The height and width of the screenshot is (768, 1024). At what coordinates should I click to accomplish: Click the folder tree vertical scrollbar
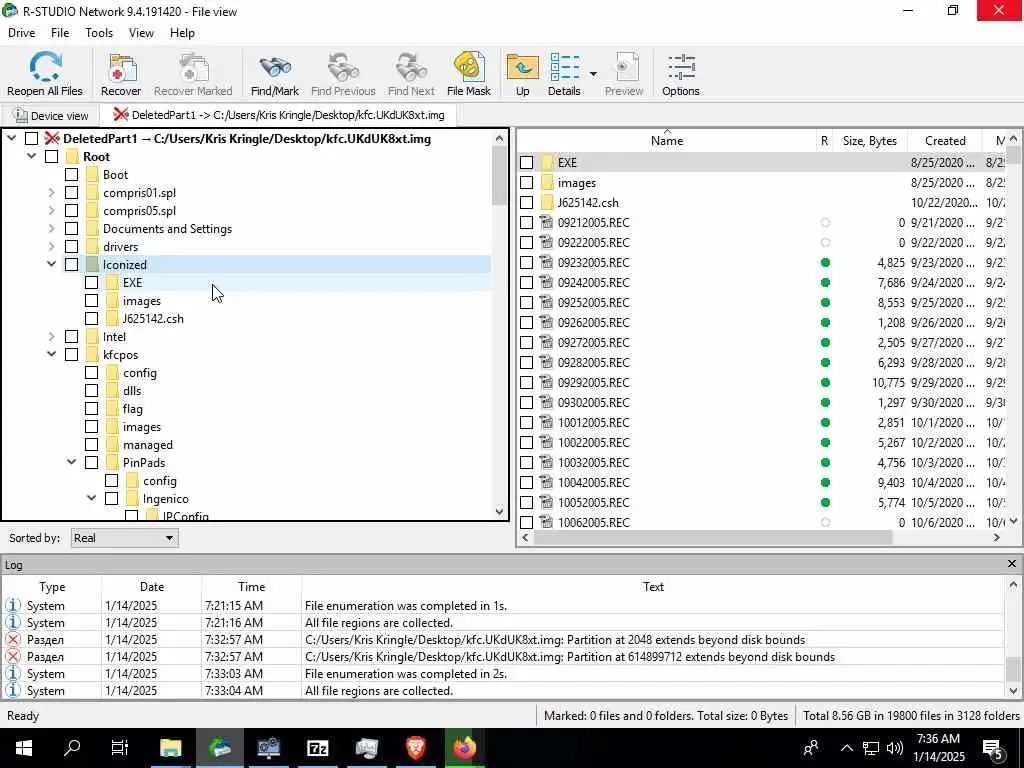(x=499, y=176)
